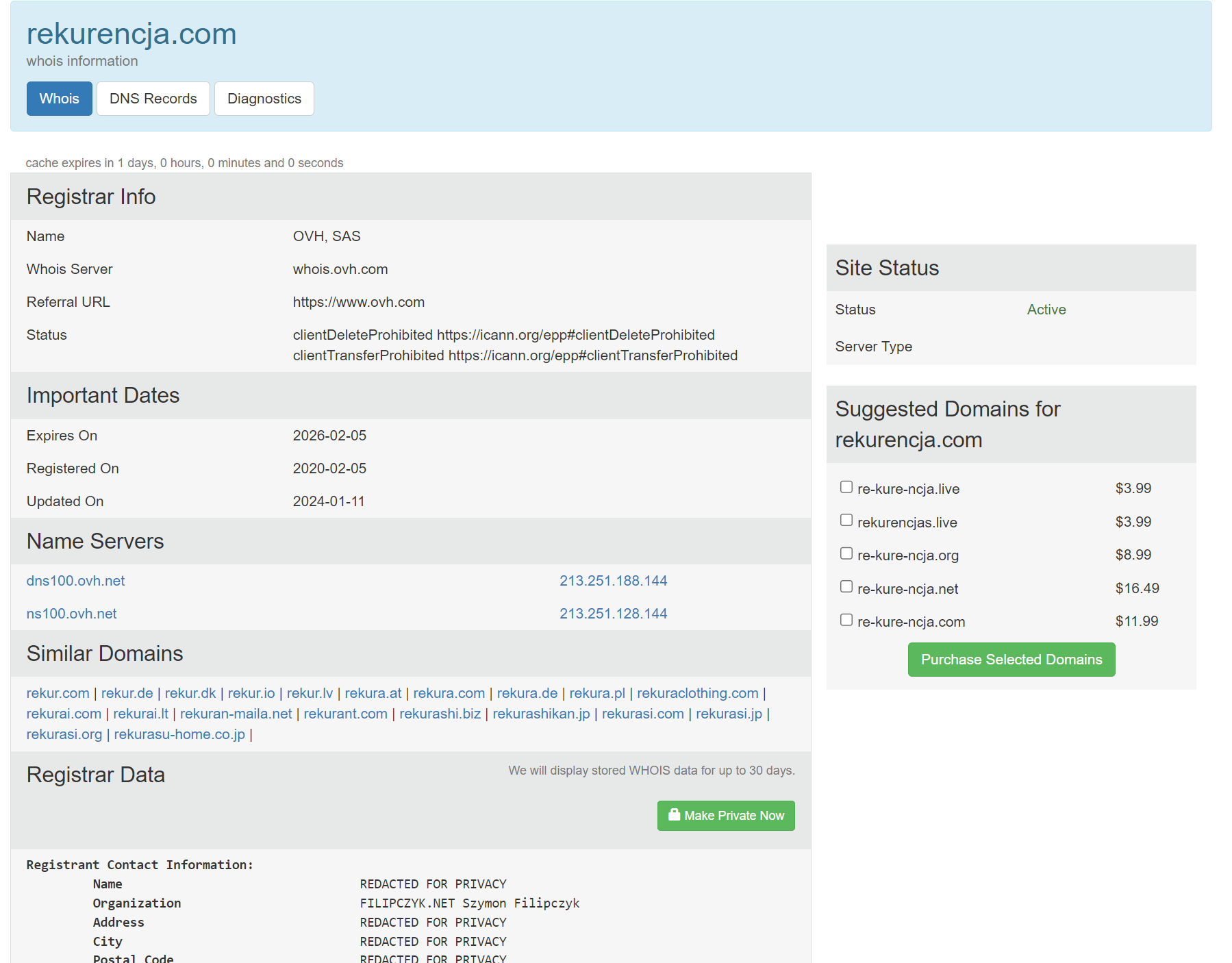
Task: Click the rekurencjas.live domain label
Action: pyautogui.click(x=907, y=523)
